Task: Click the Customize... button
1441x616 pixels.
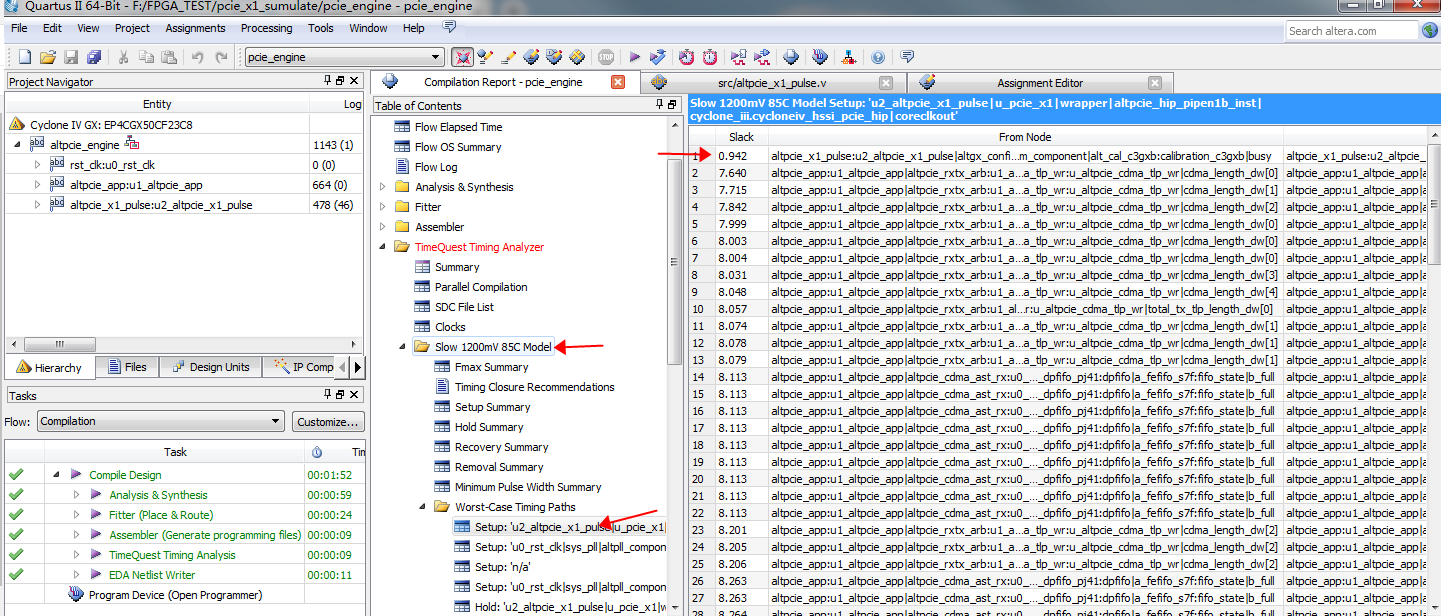Action: coord(328,422)
